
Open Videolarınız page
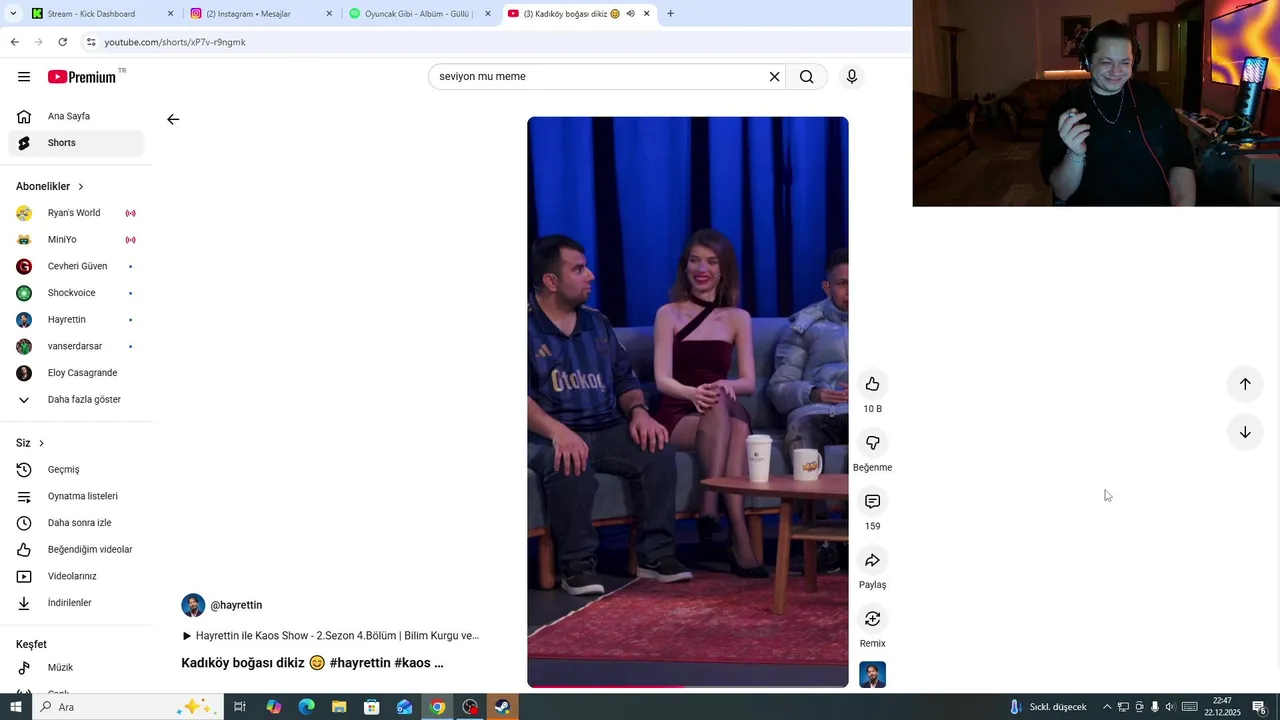click(76, 576)
